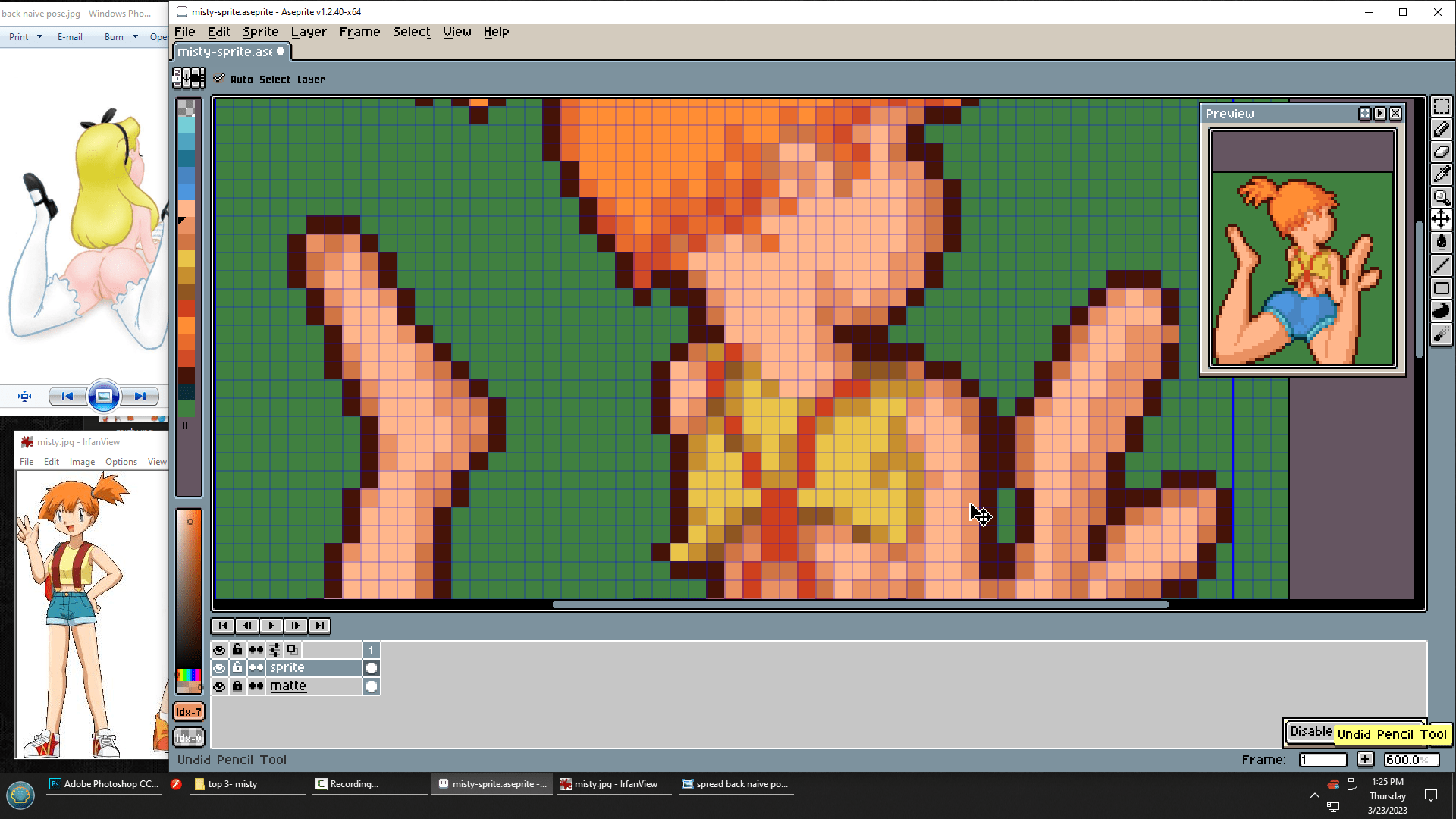Unlock the matte layer
This screenshot has height=819, width=1456.
pyautogui.click(x=237, y=686)
